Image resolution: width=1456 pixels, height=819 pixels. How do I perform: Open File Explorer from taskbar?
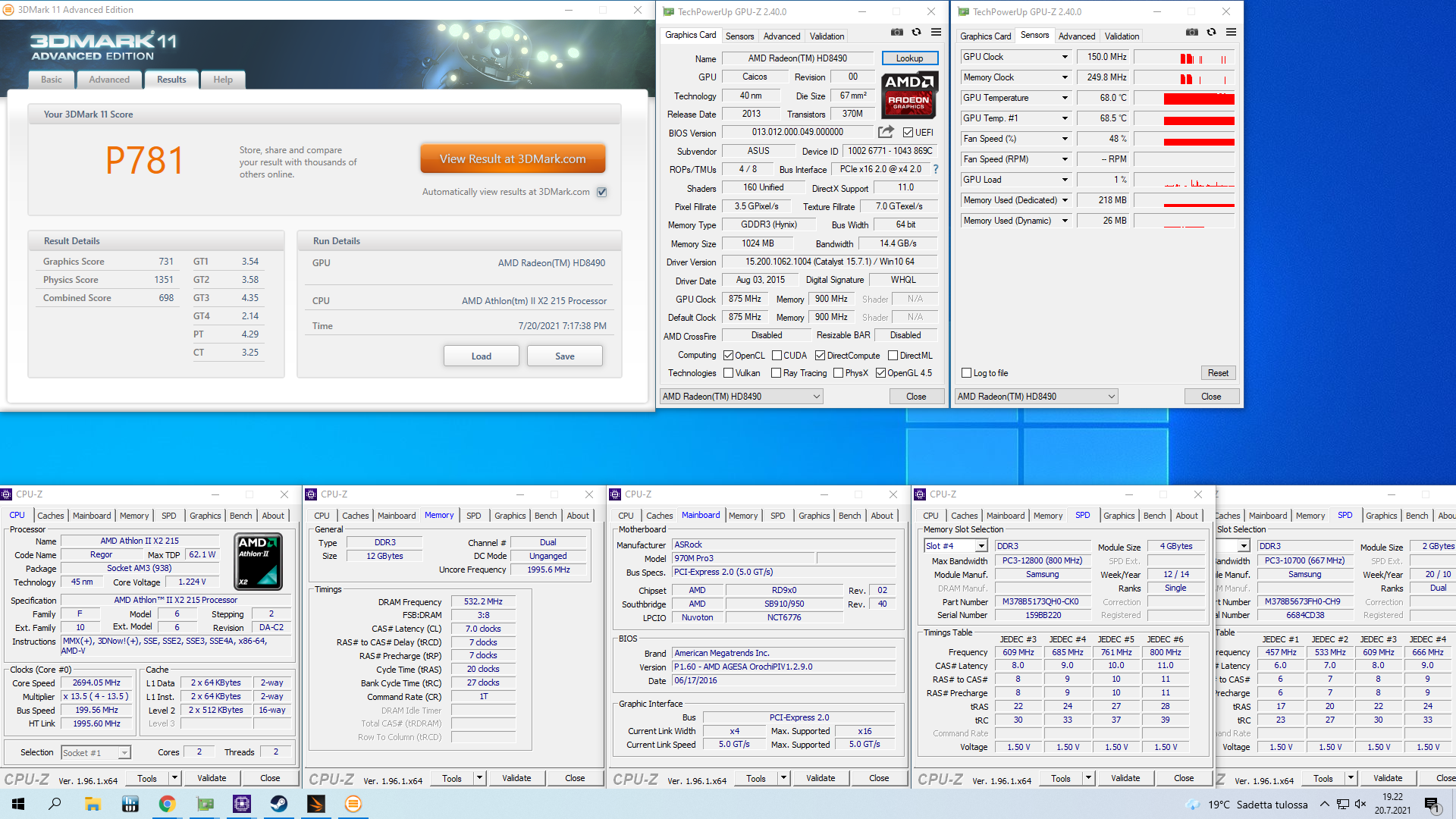[93, 804]
